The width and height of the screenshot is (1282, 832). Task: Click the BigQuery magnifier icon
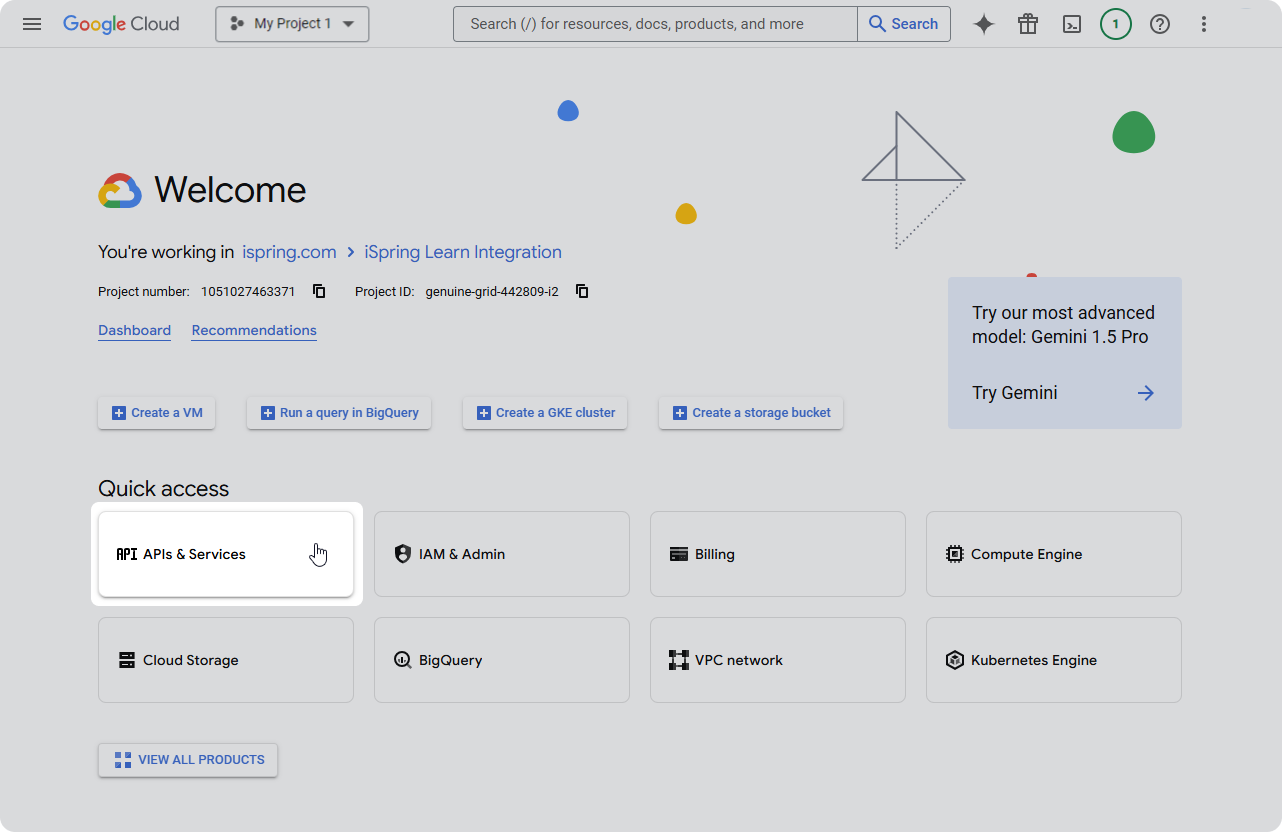point(403,660)
